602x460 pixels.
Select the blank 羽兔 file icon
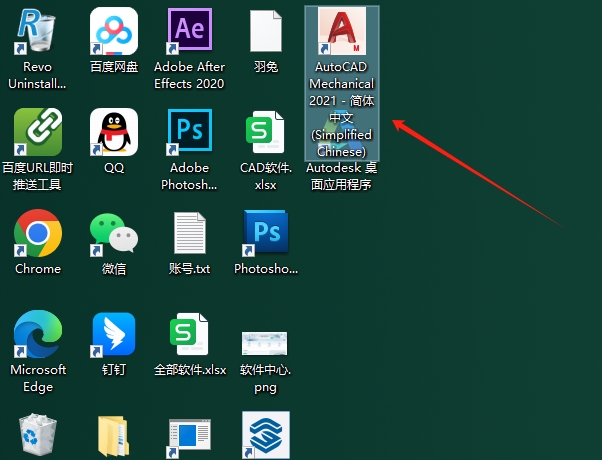pyautogui.click(x=266, y=31)
